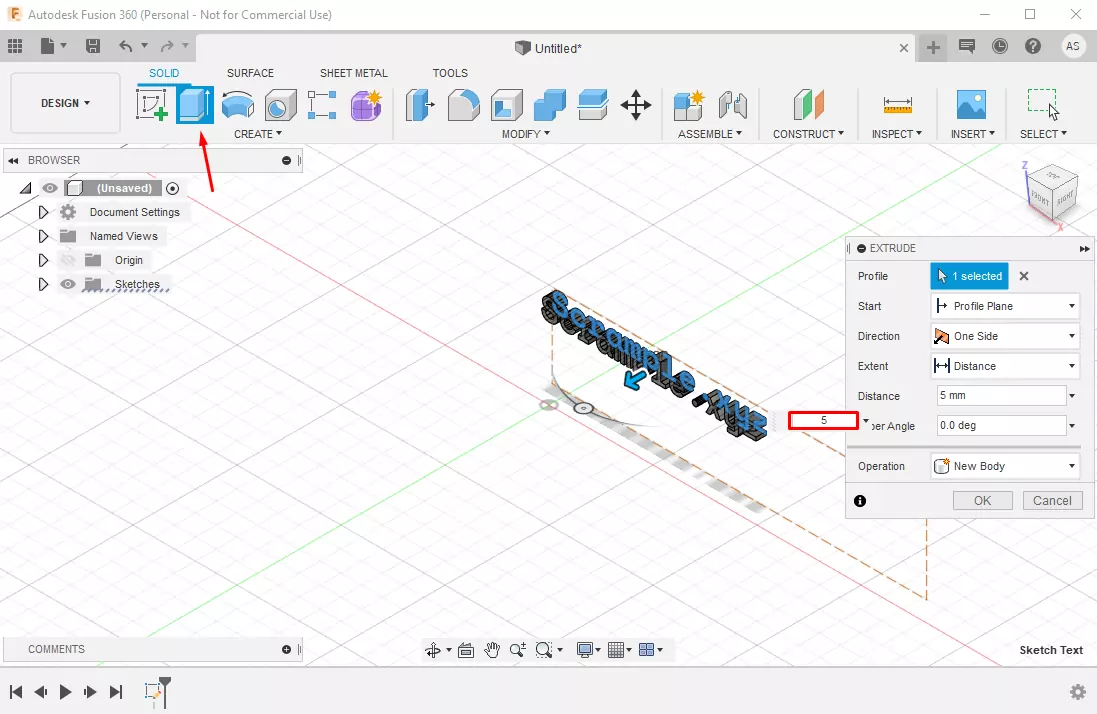
Task: Jump to the timeline beginning
Action: (16, 692)
